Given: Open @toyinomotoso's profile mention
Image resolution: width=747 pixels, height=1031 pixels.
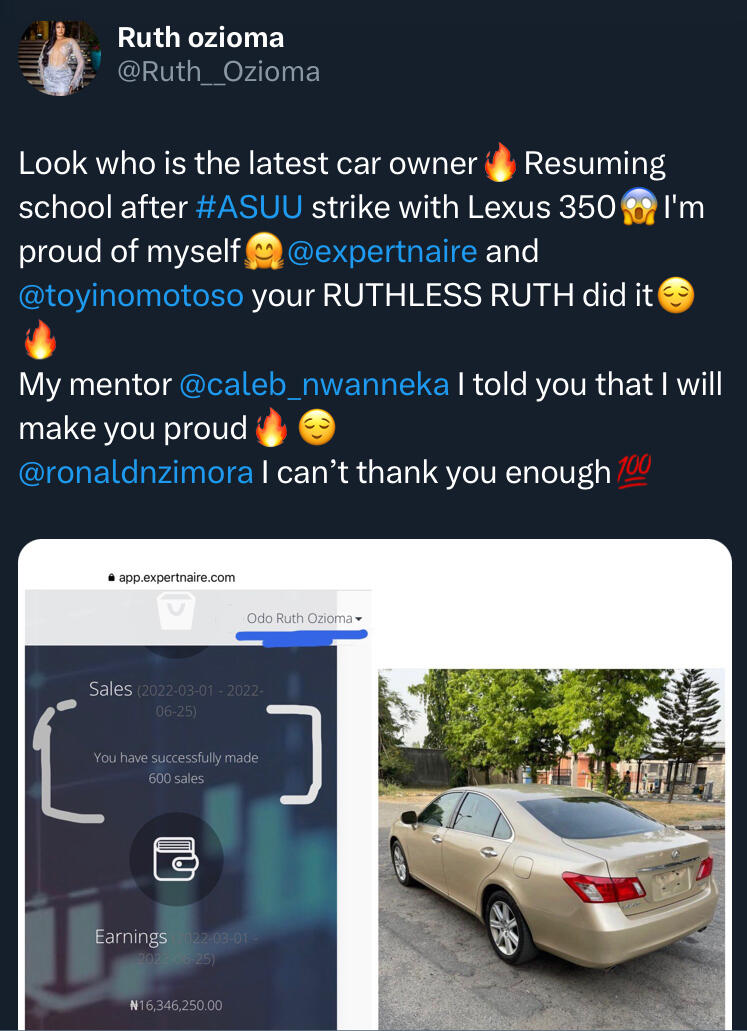Looking at the screenshot, I should pyautogui.click(x=131, y=296).
